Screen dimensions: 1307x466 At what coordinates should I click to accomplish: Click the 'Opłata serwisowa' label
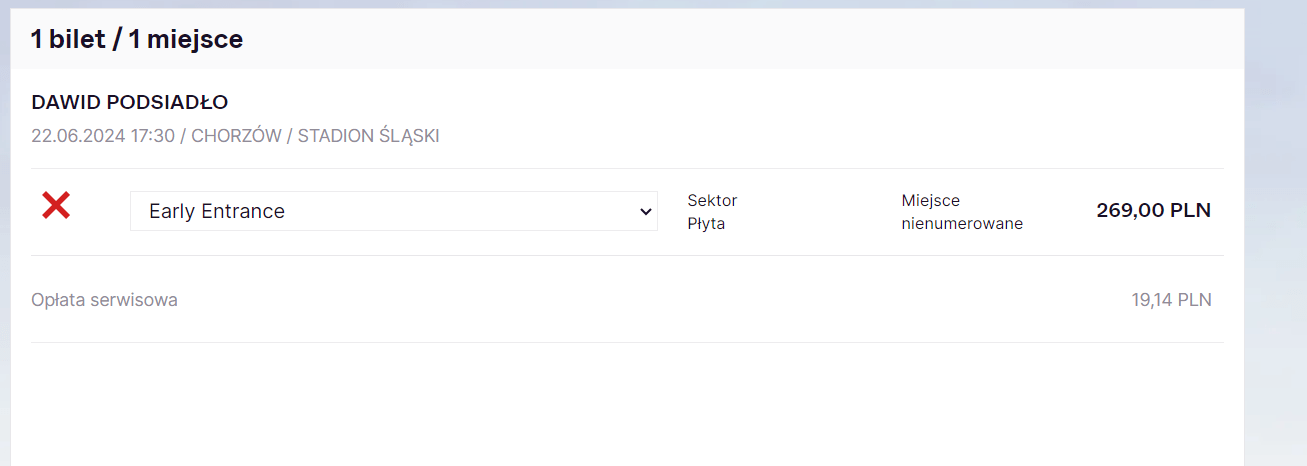pyautogui.click(x=104, y=300)
